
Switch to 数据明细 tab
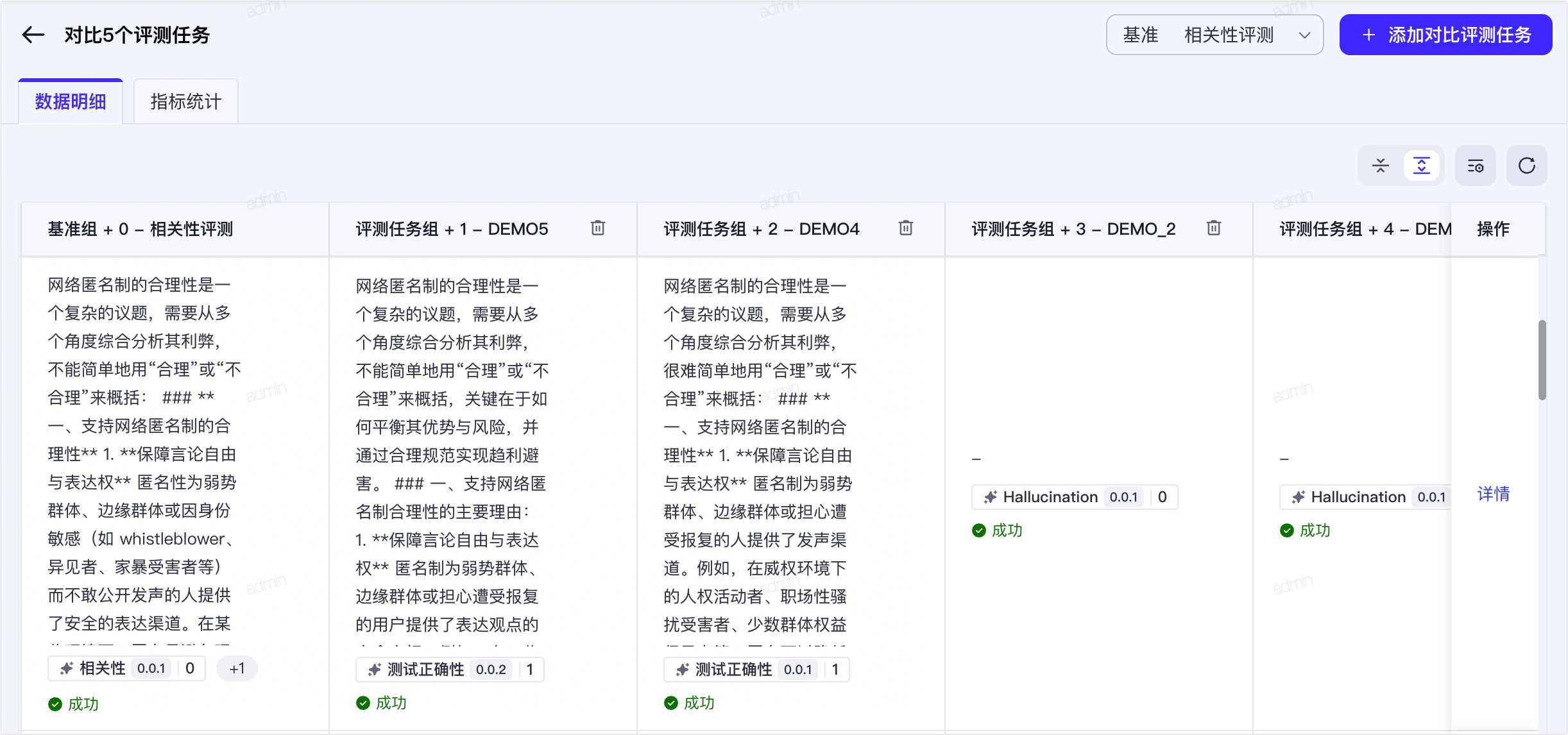coord(71,101)
